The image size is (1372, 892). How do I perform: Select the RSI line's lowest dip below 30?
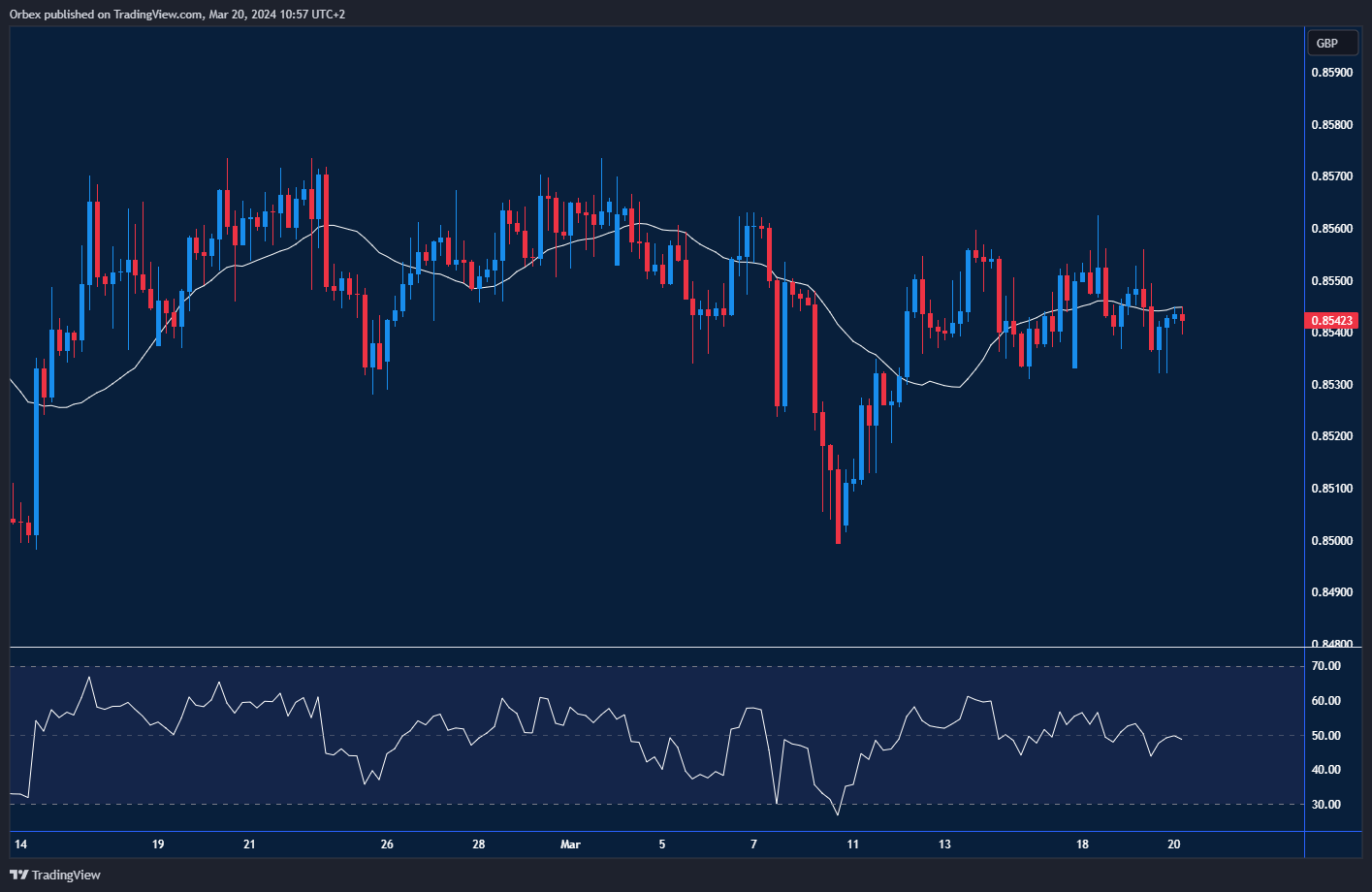coord(837,813)
